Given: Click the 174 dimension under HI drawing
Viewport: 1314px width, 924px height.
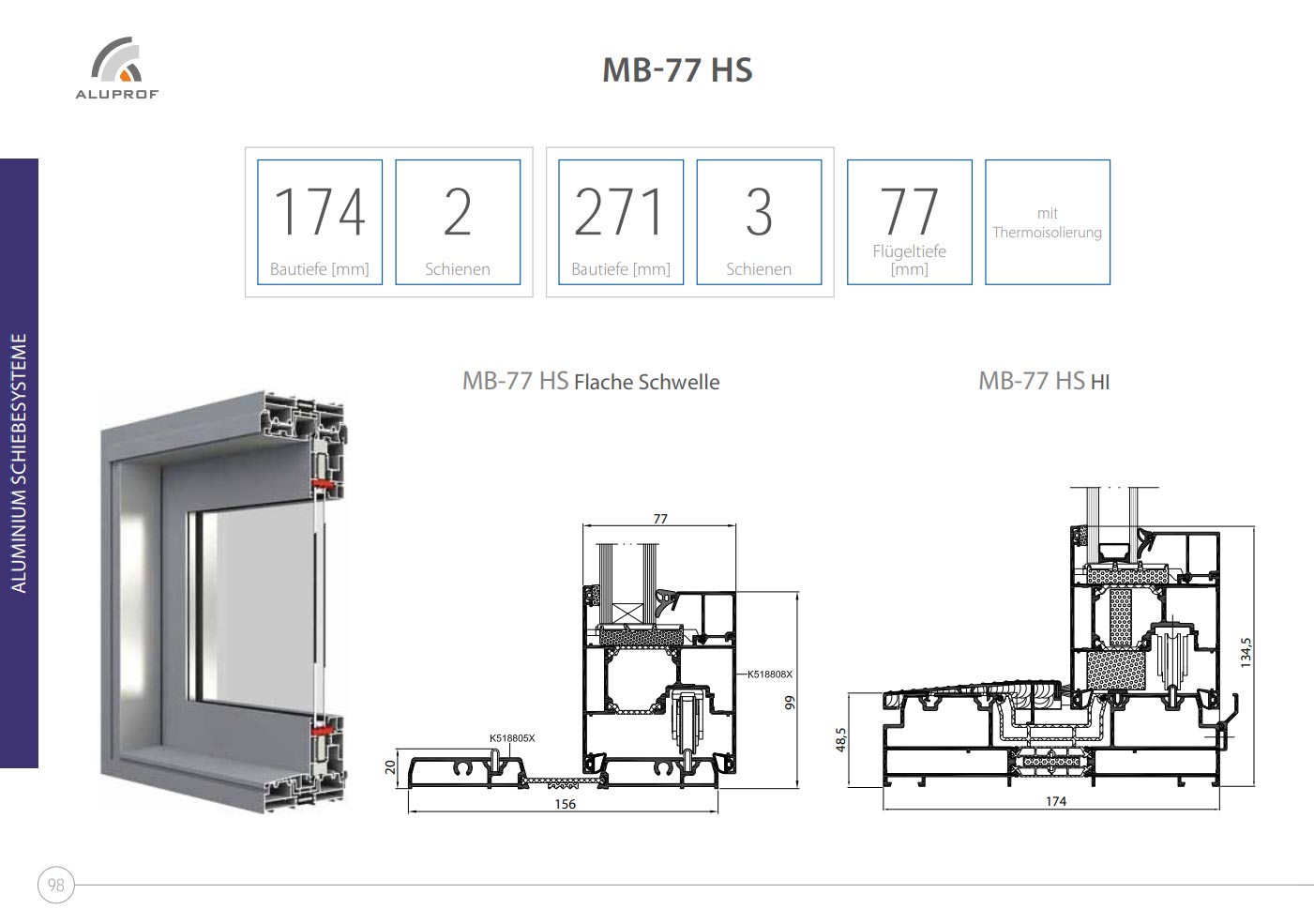Looking at the screenshot, I should pos(1056,801).
